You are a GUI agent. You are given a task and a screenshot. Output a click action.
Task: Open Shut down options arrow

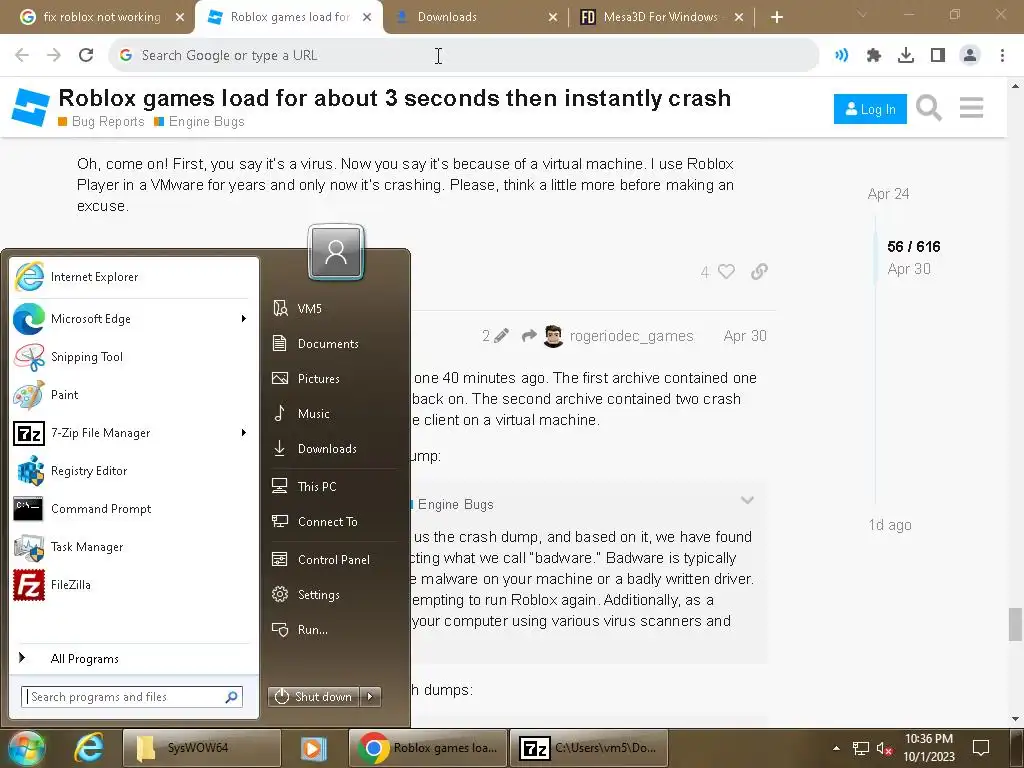(x=370, y=697)
